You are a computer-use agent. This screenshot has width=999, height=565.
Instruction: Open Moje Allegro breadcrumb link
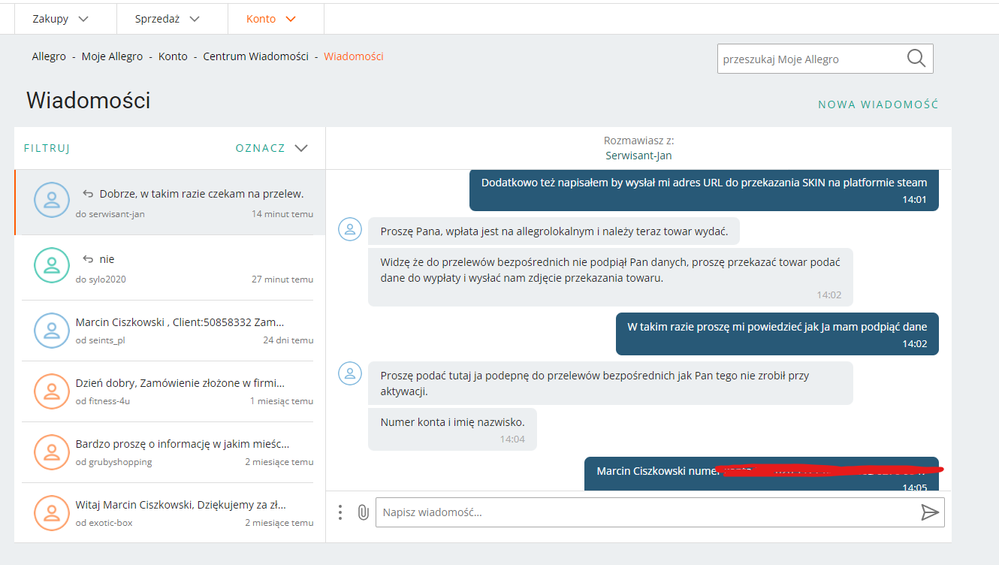coord(112,57)
